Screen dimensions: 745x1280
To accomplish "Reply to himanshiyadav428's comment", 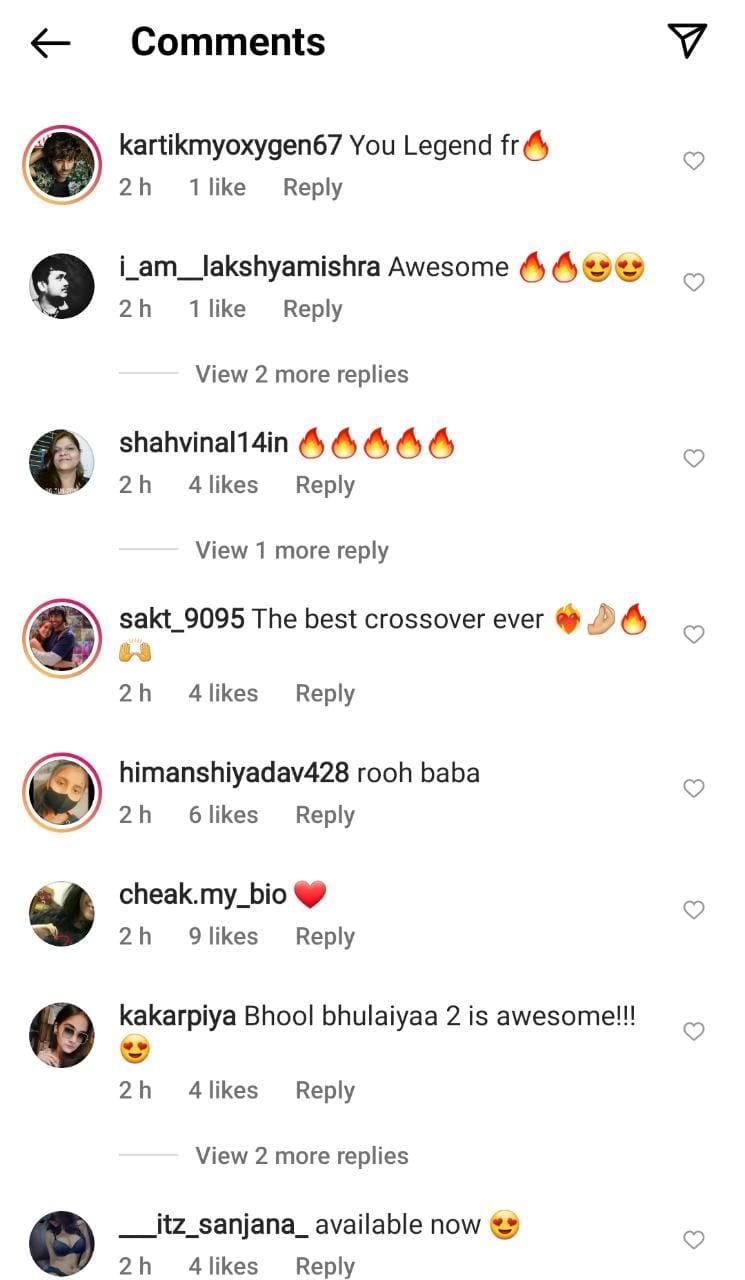I will [325, 815].
